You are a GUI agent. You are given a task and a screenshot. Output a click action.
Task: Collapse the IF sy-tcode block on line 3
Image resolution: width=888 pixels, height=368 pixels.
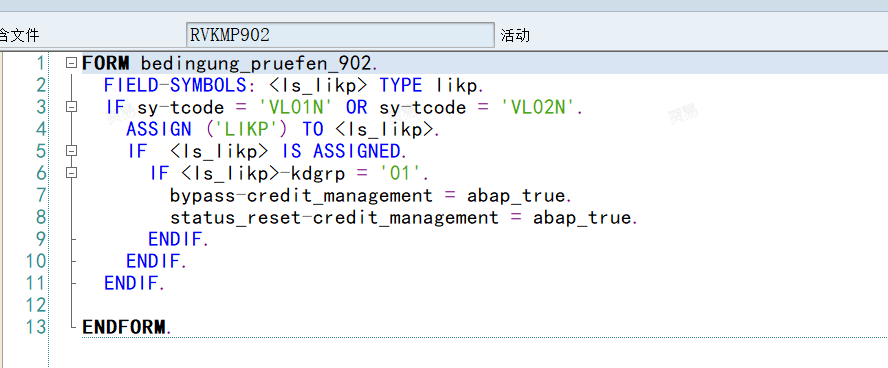click(x=71, y=107)
